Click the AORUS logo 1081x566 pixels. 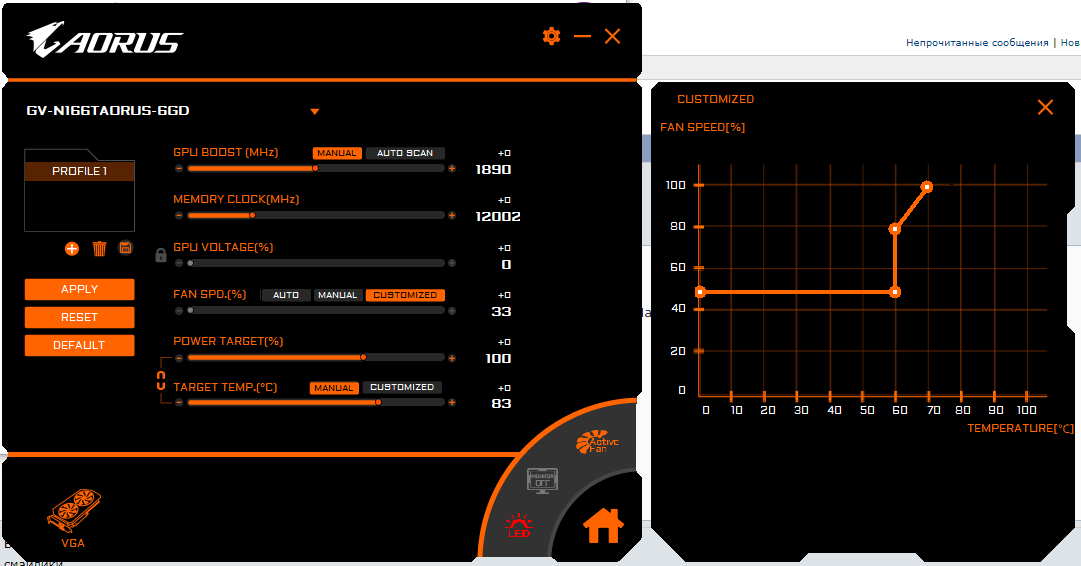point(104,40)
